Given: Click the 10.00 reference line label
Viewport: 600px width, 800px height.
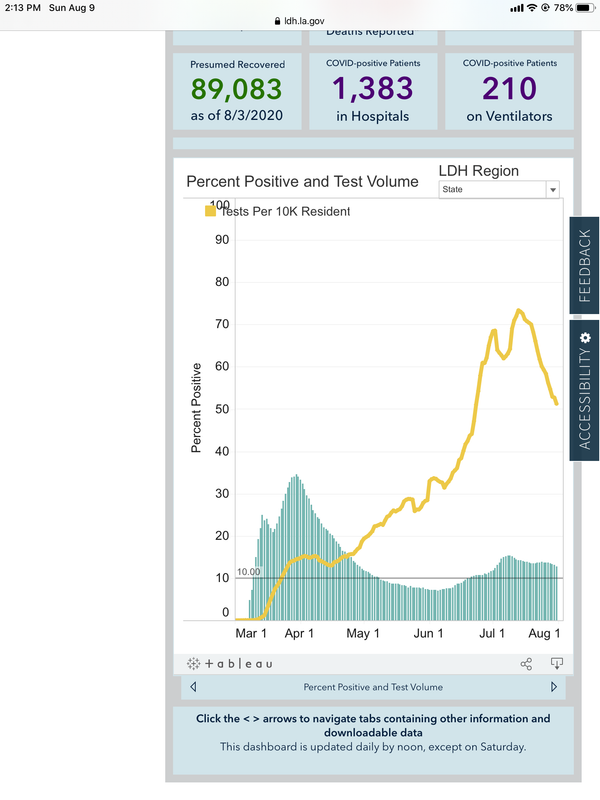Looking at the screenshot, I should point(248,572).
